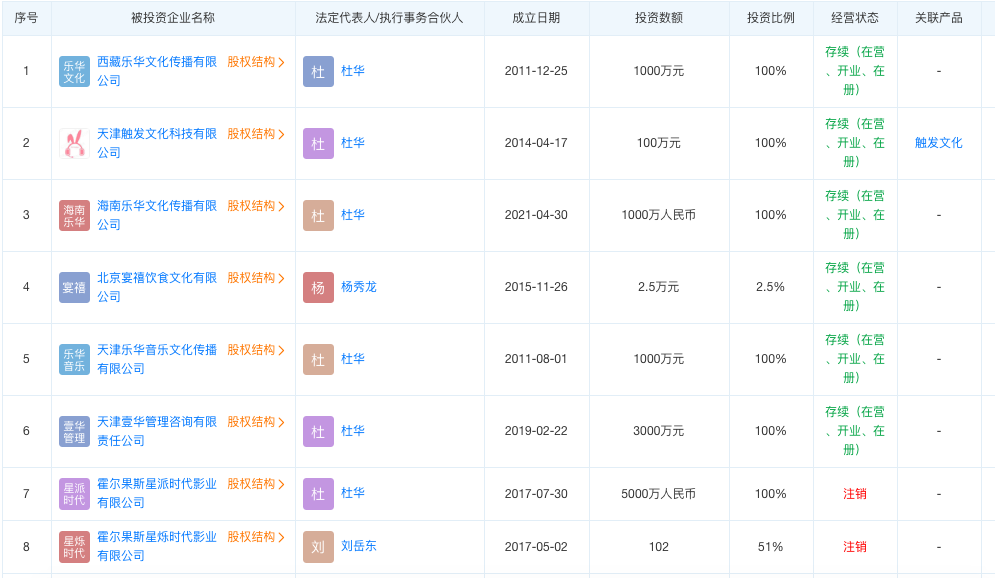This screenshot has height=578, width=995.
Task: Click 注销 status in 霍尔果斯星派 row
Action: (x=855, y=494)
